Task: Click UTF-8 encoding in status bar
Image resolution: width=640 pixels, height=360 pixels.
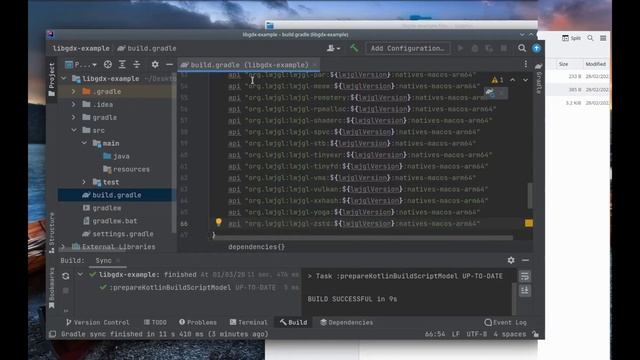Action: (477, 334)
